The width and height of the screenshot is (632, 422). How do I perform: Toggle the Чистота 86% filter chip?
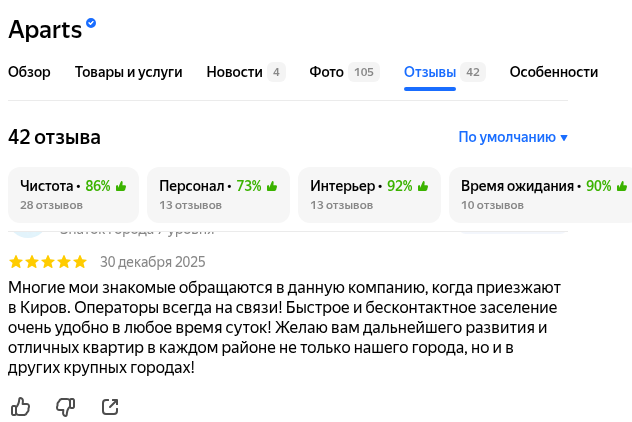[x=73, y=195]
